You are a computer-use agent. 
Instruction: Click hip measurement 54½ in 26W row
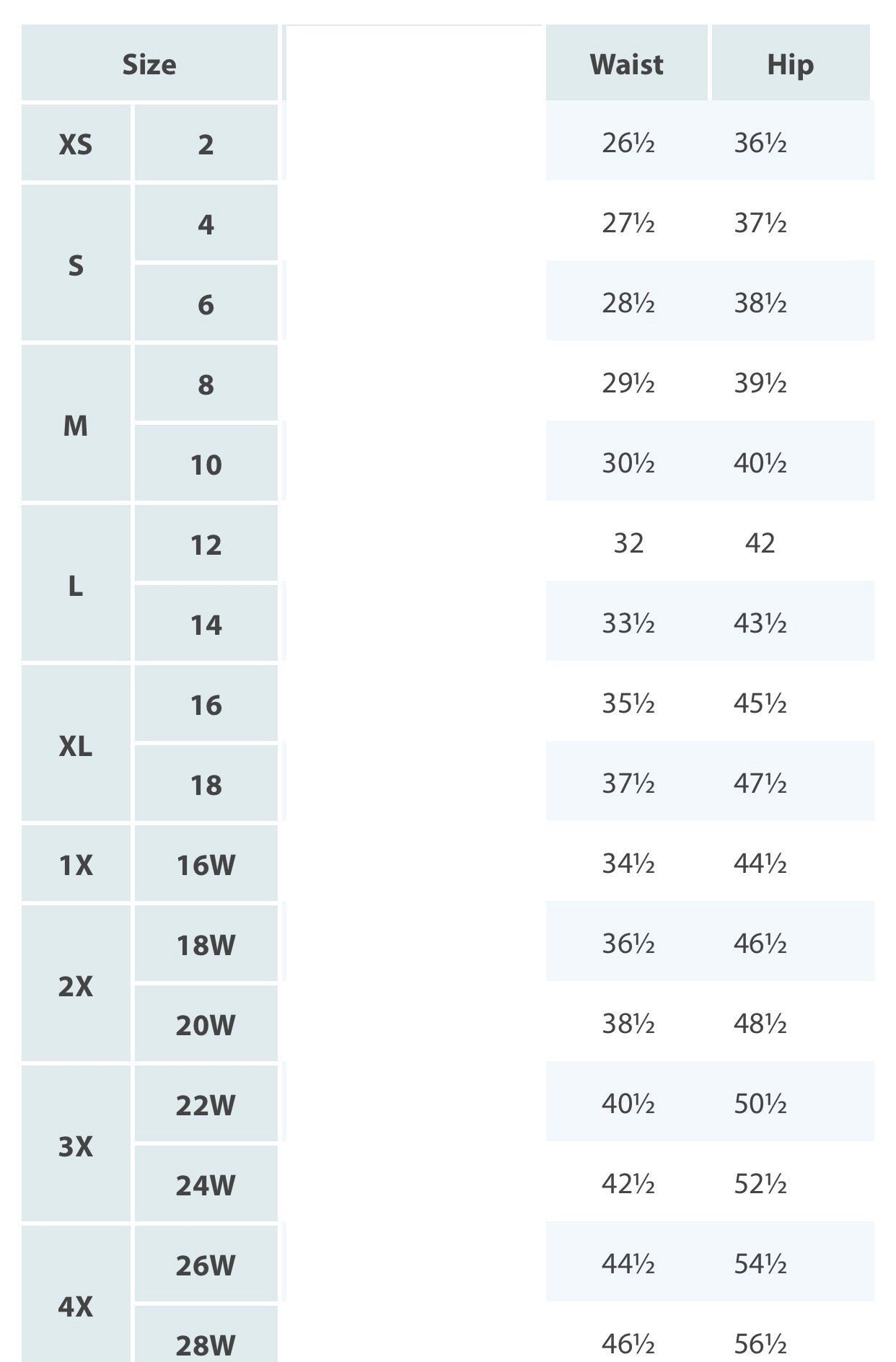tap(760, 1263)
